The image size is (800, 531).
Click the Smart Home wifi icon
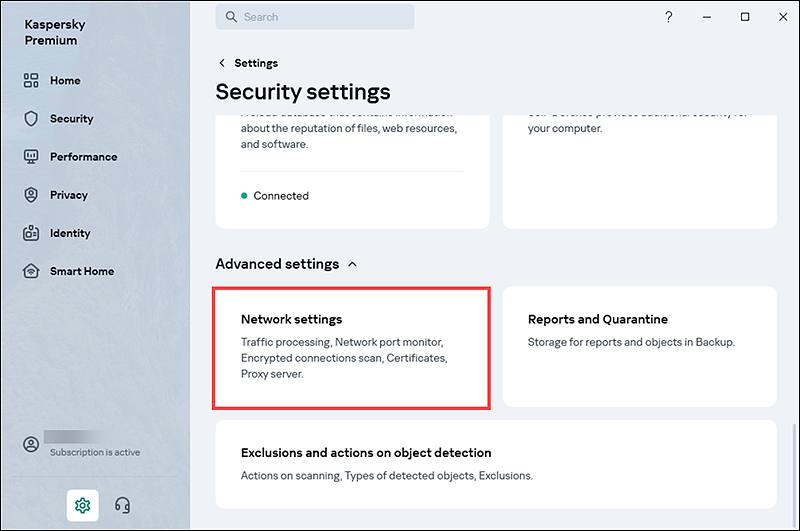point(31,271)
